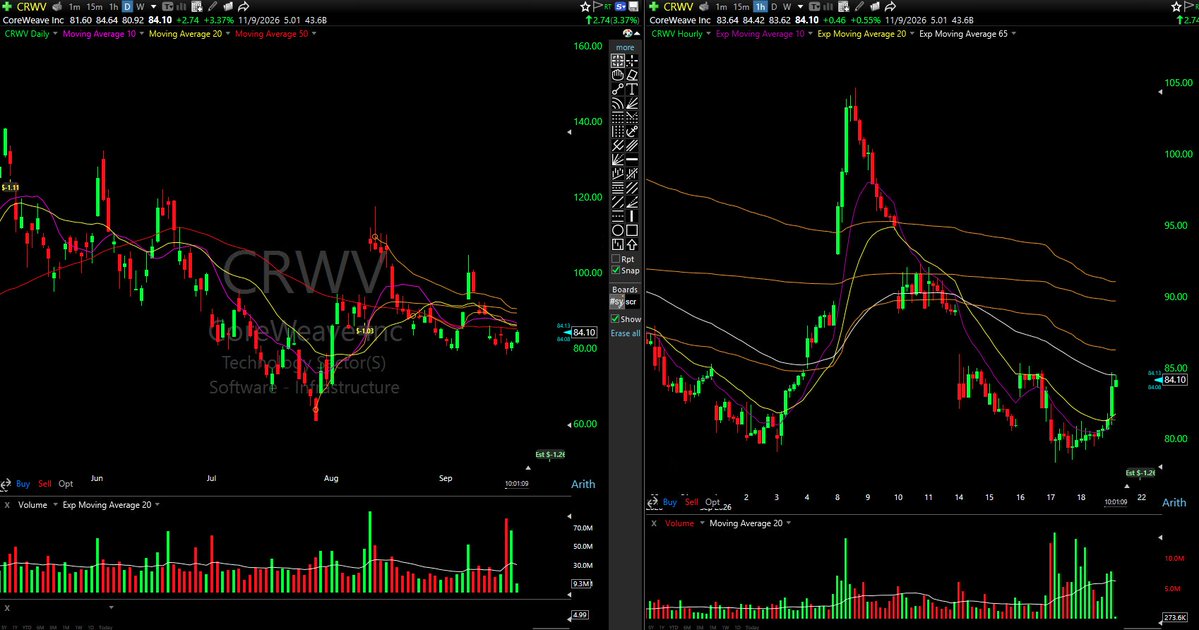Switch right chart to 15m timeframe
The image size is (1199, 630).
741,7
